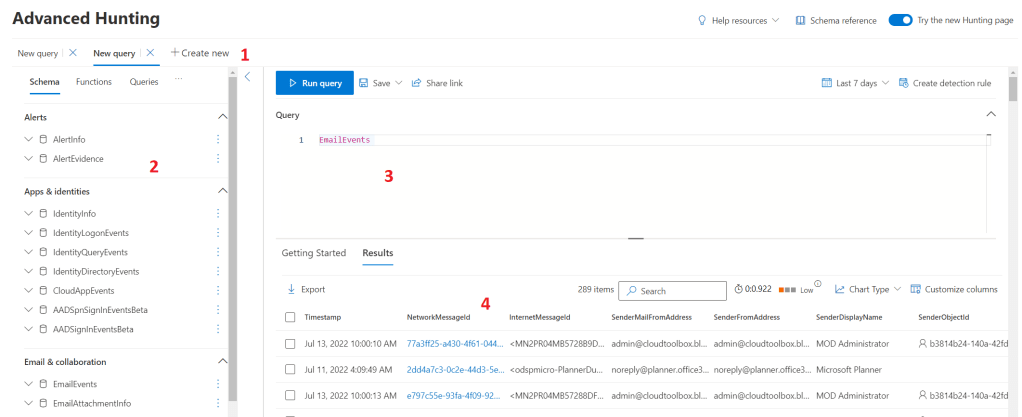Screen dimensions: 1022x417
Task: Open the Last 7 days time range dropdown
Action: point(855,83)
